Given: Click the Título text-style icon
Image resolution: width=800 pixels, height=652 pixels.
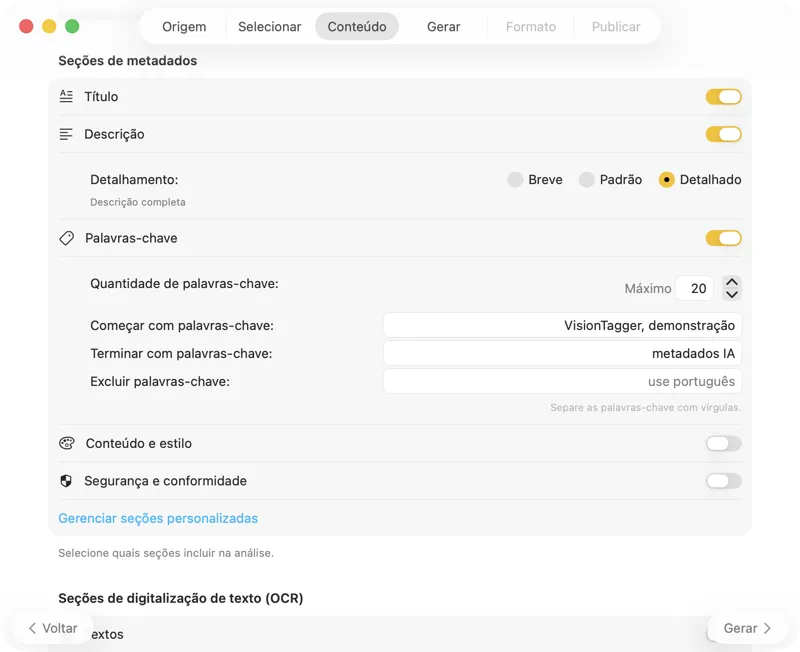Looking at the screenshot, I should click(x=66, y=97).
